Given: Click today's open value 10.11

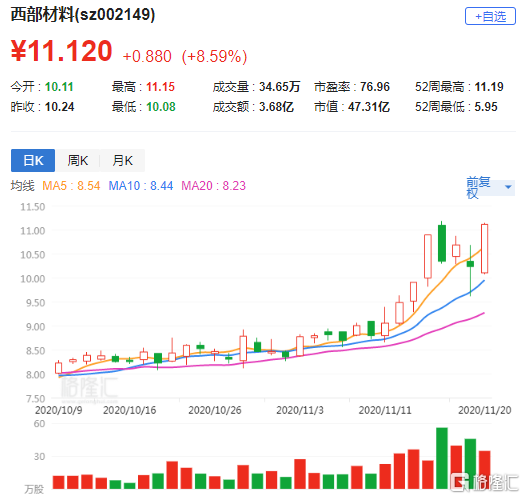Looking at the screenshot, I should pyautogui.click(x=59, y=87).
